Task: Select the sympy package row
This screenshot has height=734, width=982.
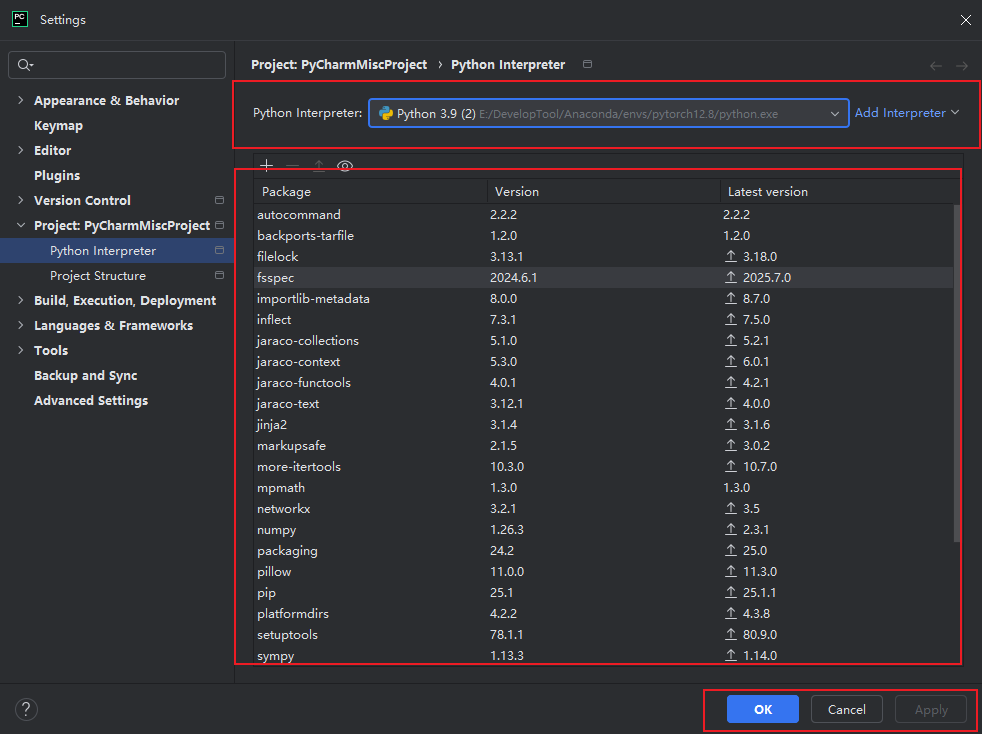Action: pyautogui.click(x=604, y=656)
